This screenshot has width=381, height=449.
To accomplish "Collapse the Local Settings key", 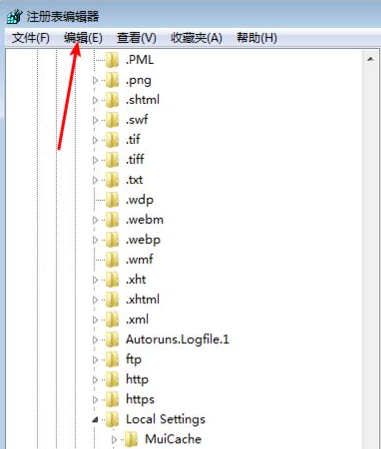I will (95, 420).
